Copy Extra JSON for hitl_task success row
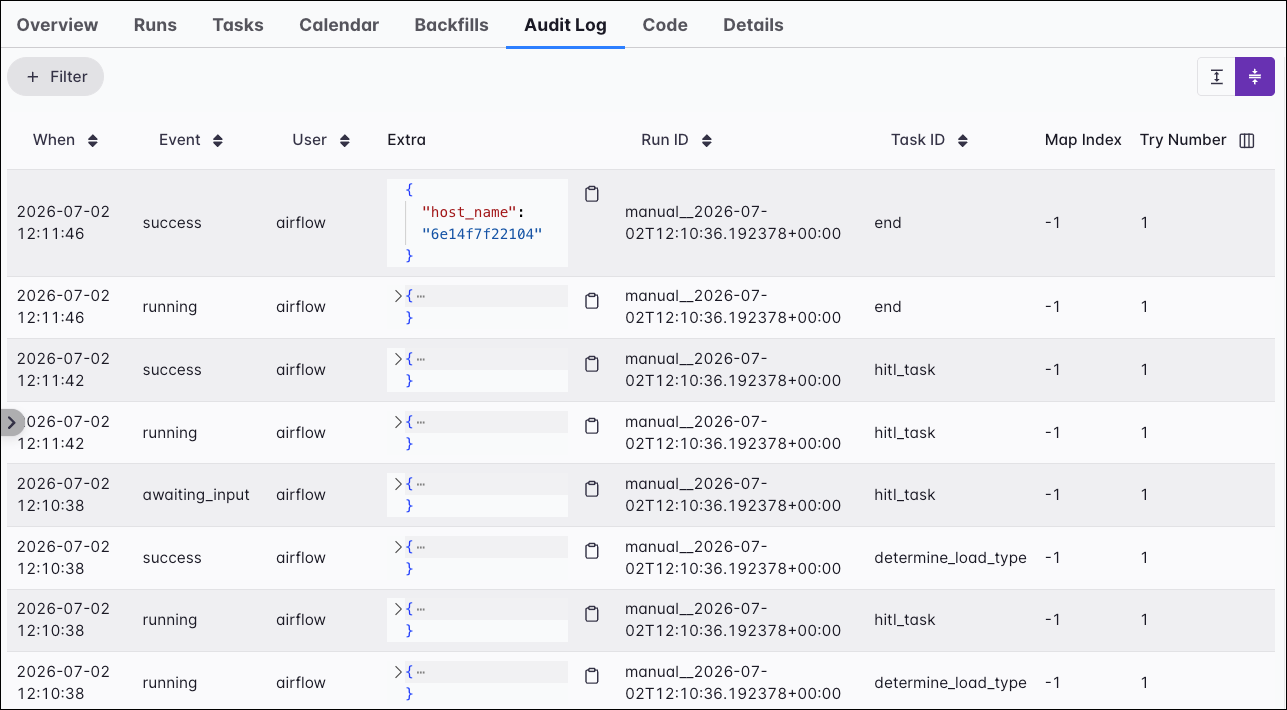Screen dimensions: 1287x710 click(591, 364)
